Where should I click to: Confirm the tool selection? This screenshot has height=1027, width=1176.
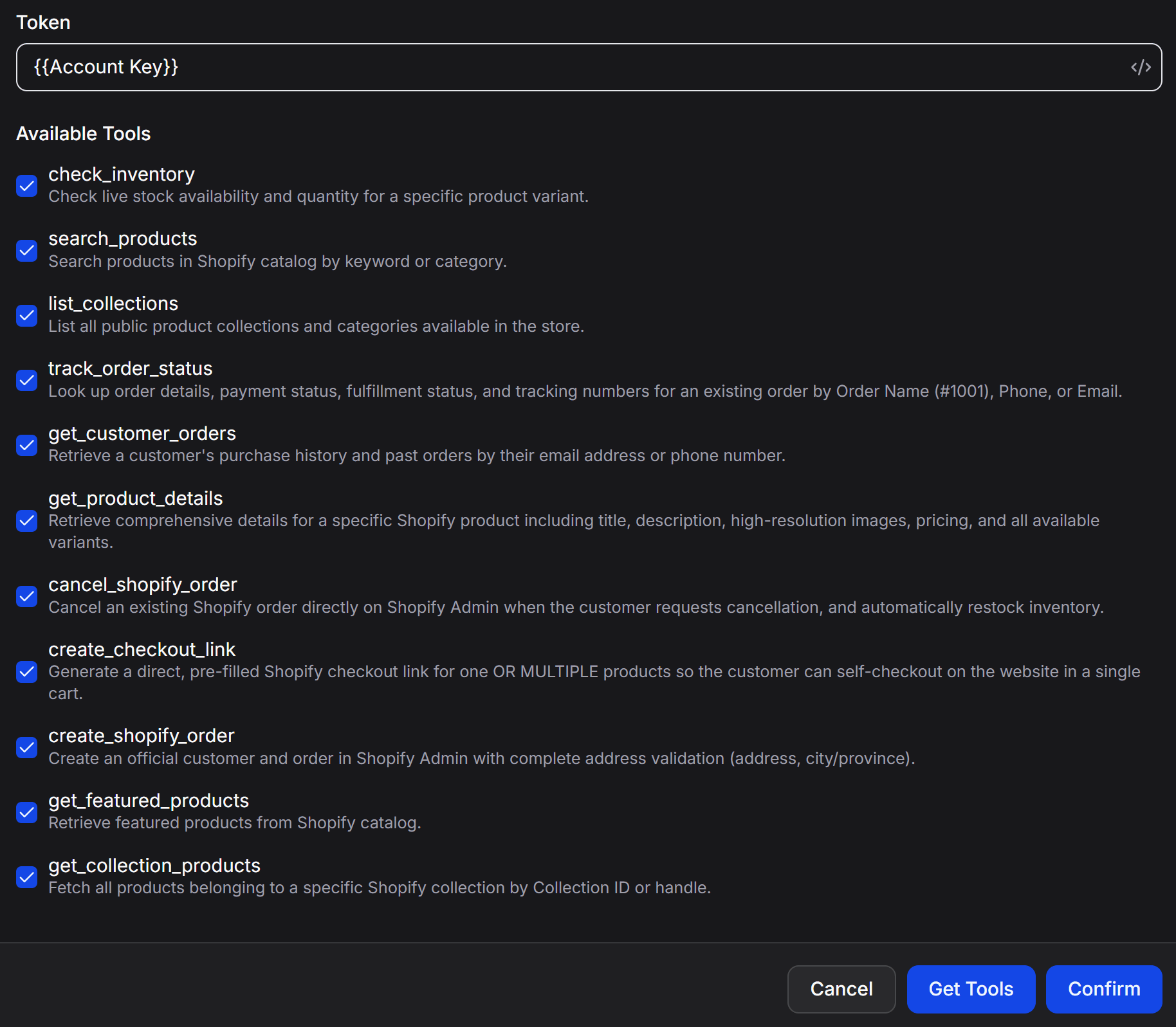[1104, 989]
